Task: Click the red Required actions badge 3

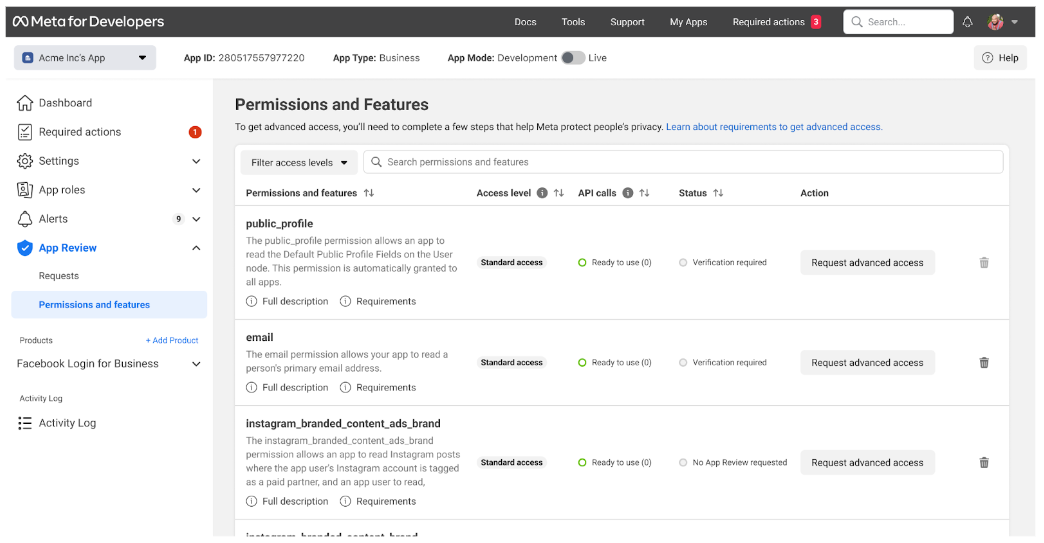Action: tap(816, 22)
